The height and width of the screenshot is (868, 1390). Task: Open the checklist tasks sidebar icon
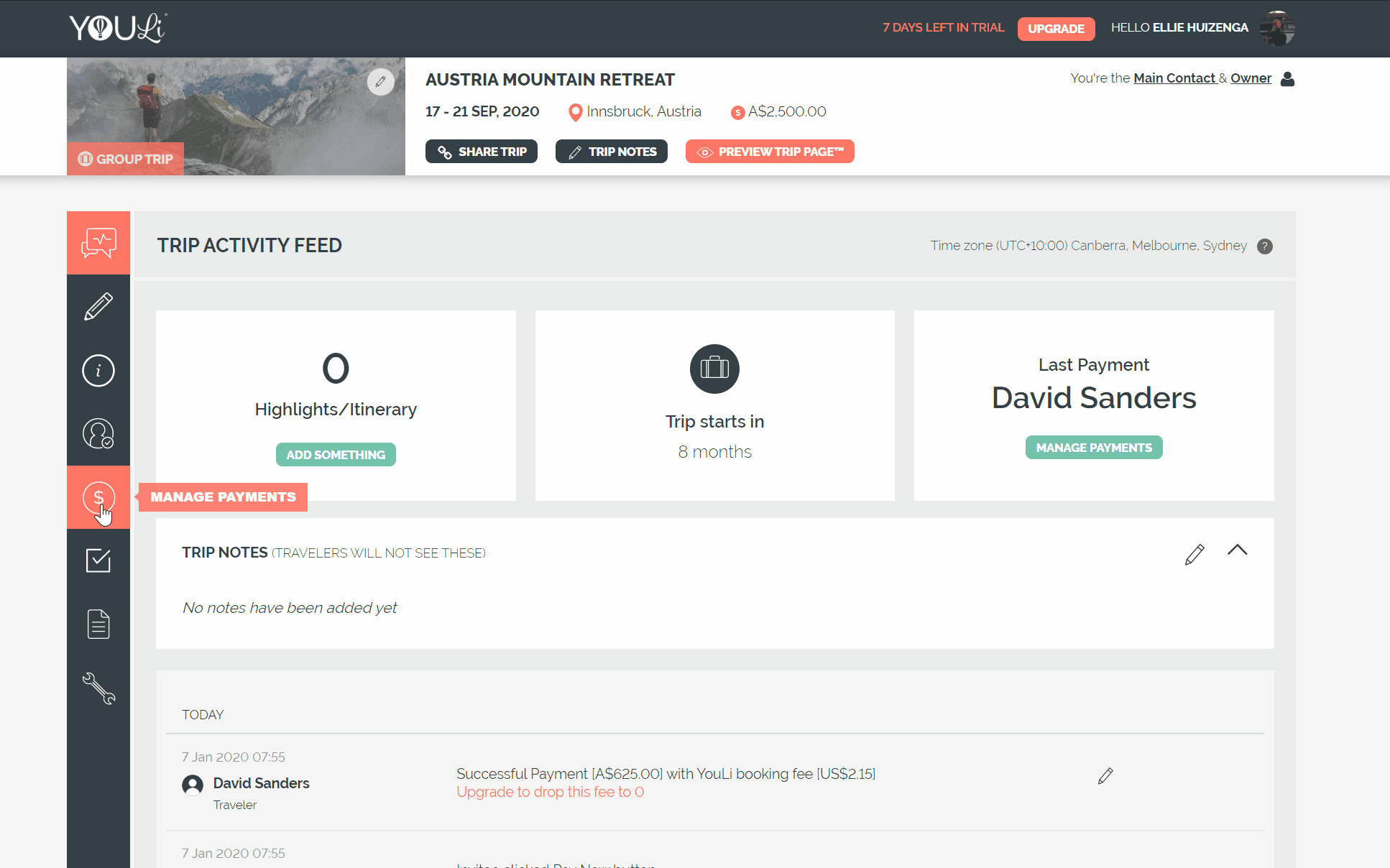98,560
